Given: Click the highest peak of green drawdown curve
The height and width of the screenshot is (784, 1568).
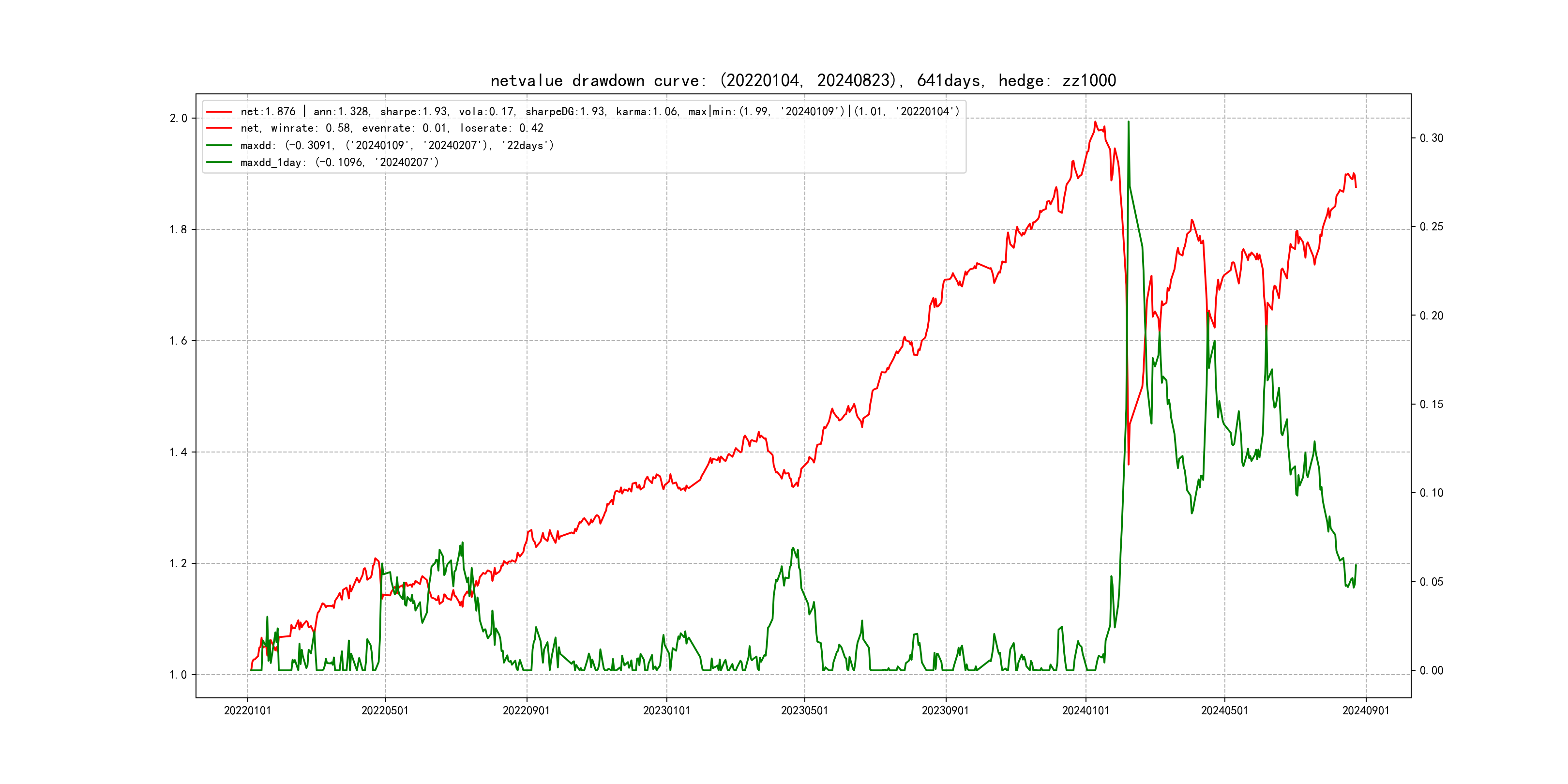Looking at the screenshot, I should (x=1128, y=122).
